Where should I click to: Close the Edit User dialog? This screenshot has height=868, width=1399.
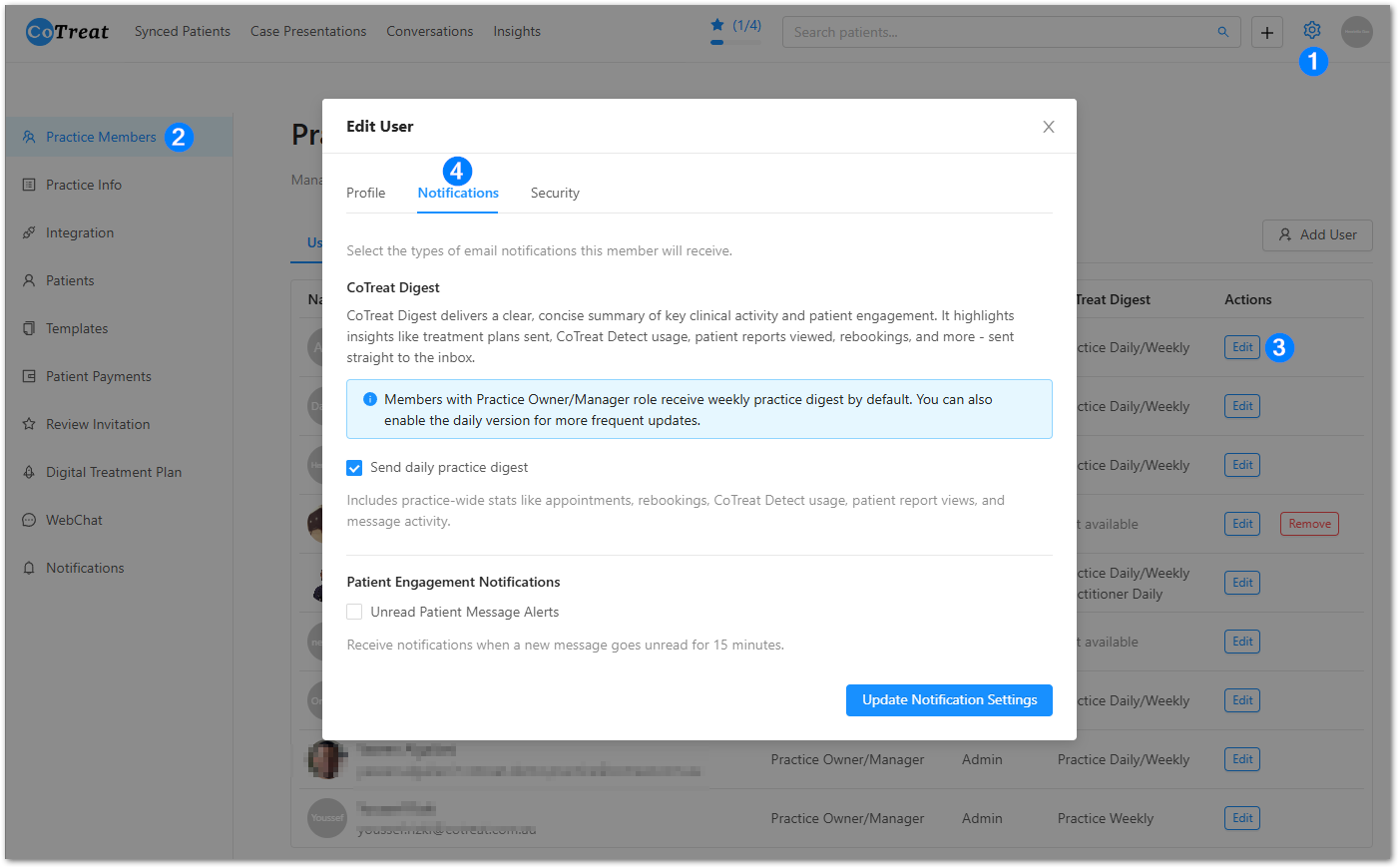pyautogui.click(x=1048, y=127)
